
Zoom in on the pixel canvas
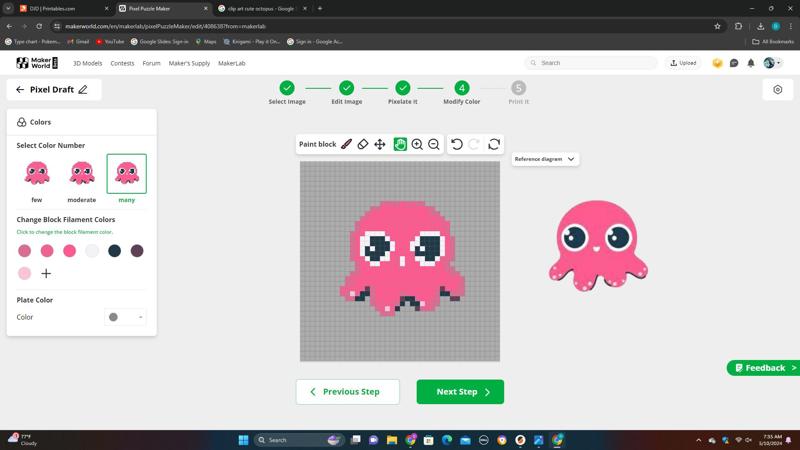tap(417, 144)
